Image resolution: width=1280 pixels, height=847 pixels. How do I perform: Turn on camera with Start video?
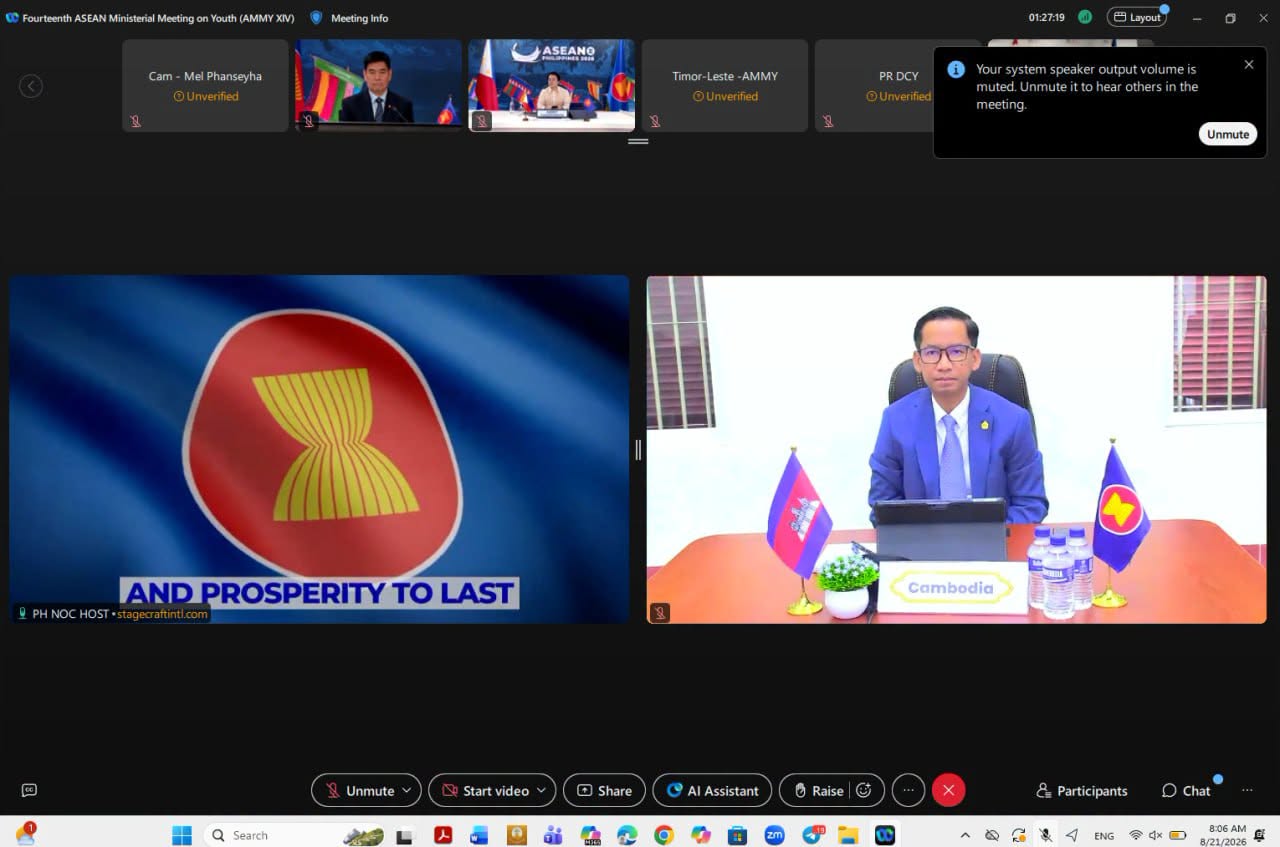pyautogui.click(x=486, y=790)
